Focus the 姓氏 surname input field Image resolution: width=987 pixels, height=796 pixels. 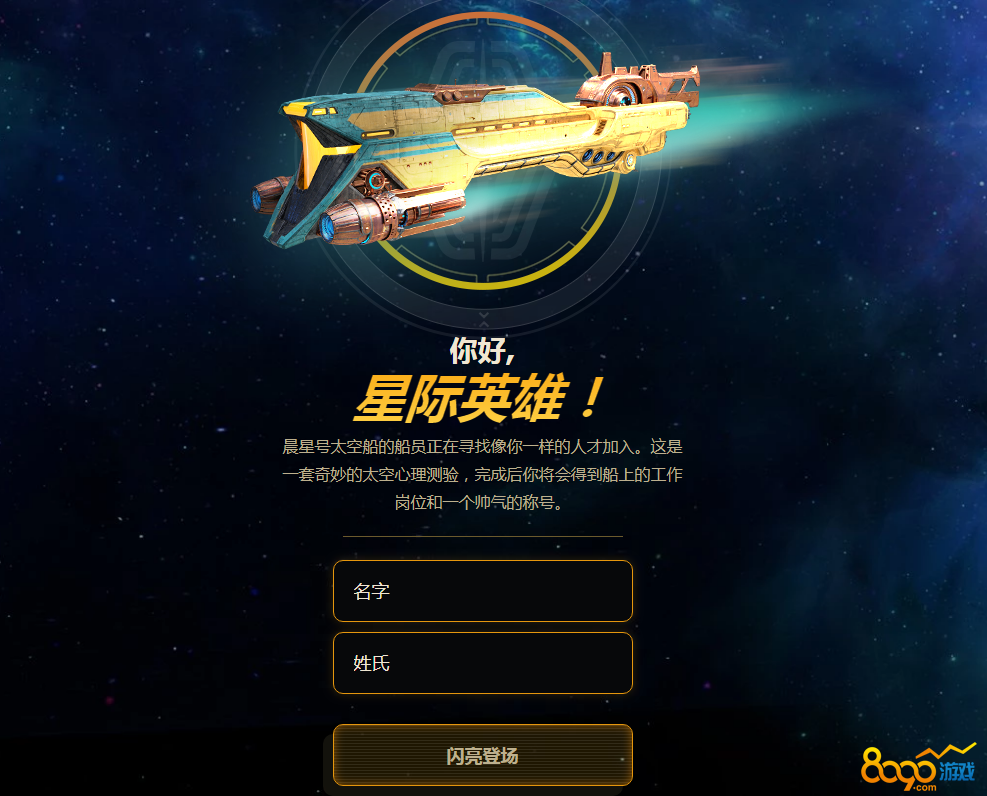point(482,663)
